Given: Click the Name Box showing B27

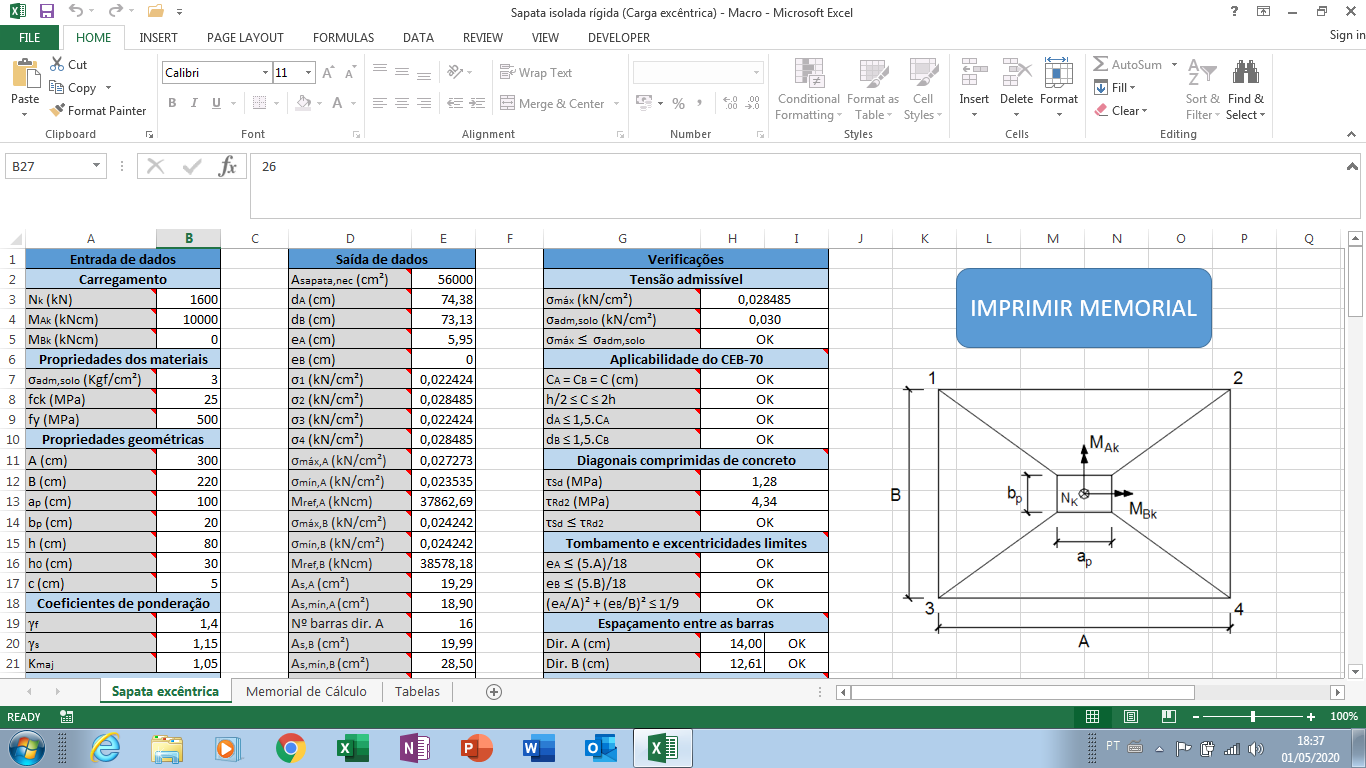Looking at the screenshot, I should tap(48, 166).
